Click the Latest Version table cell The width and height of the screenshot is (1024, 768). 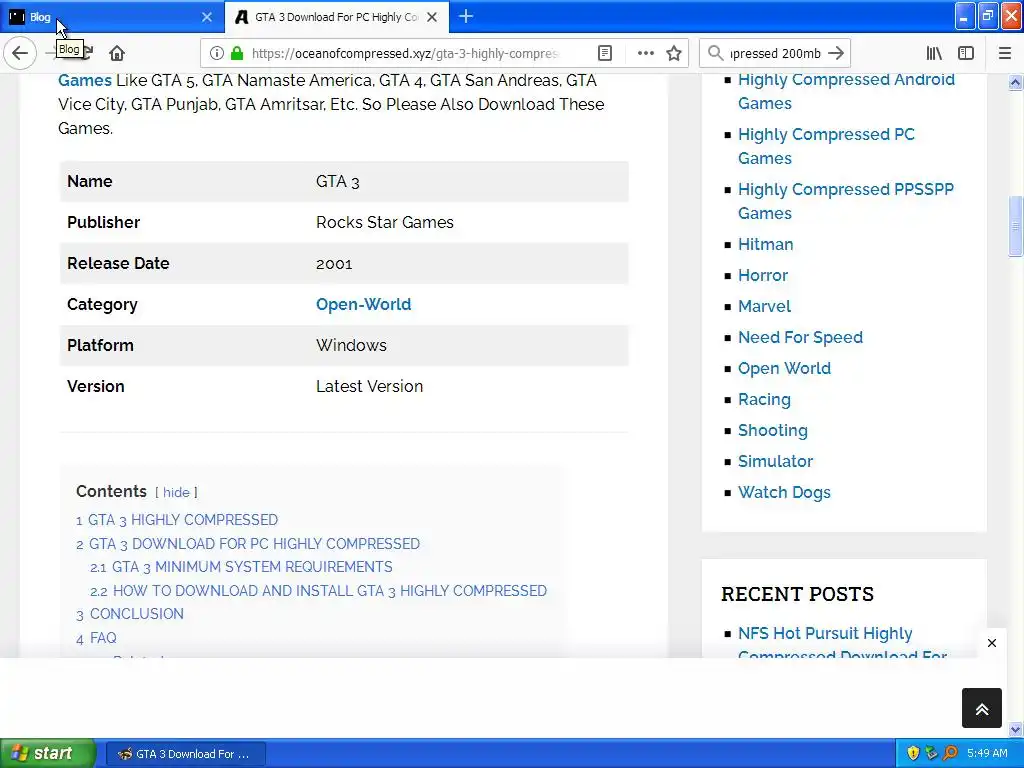point(370,387)
